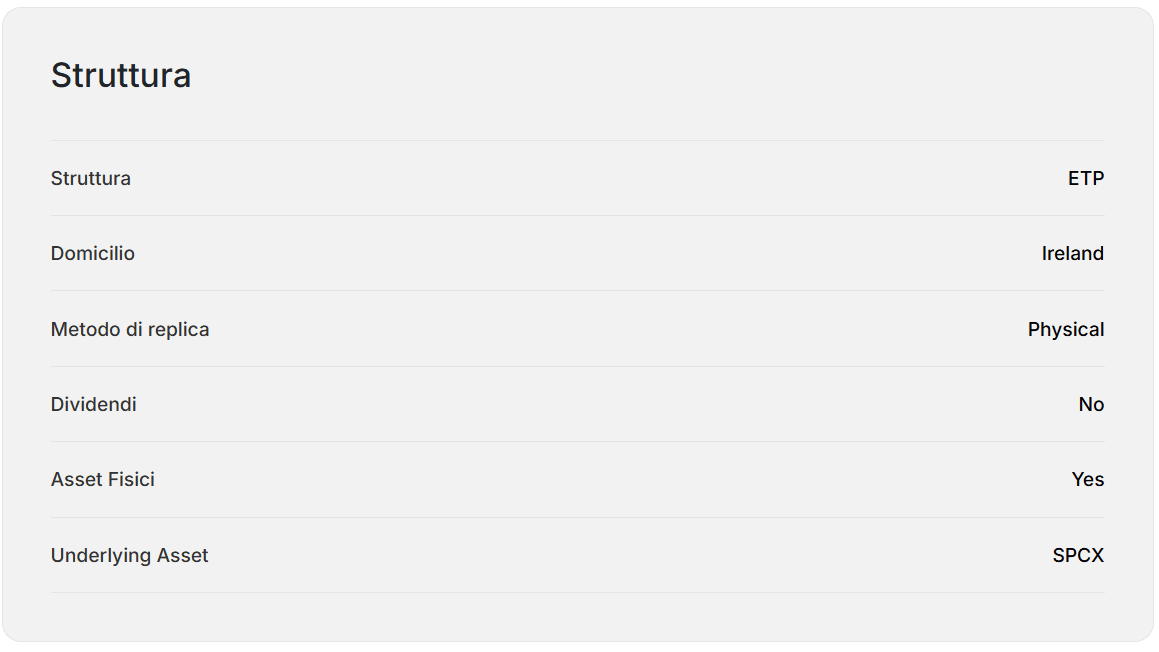
Task: Select the Domicilio label
Action: click(92, 254)
